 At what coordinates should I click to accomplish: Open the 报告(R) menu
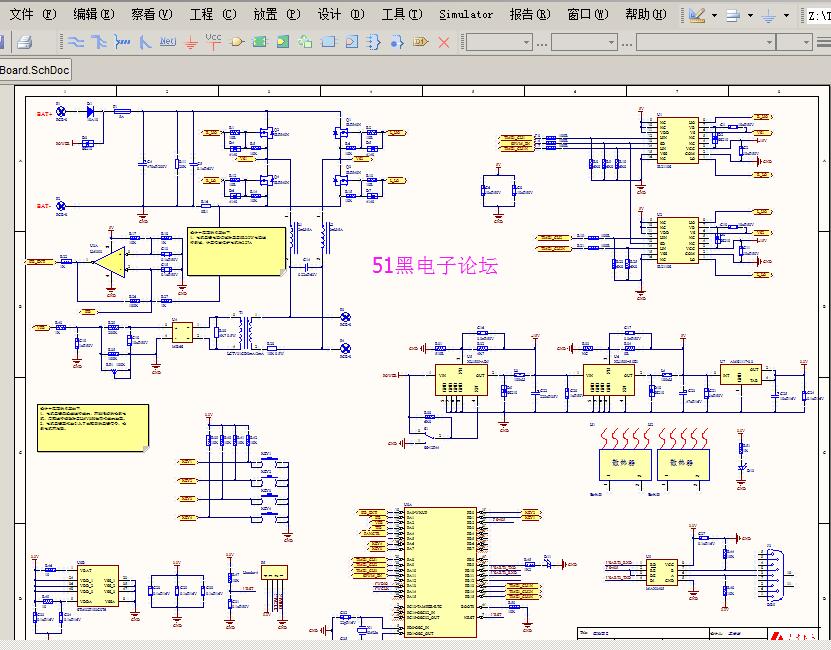coord(530,14)
